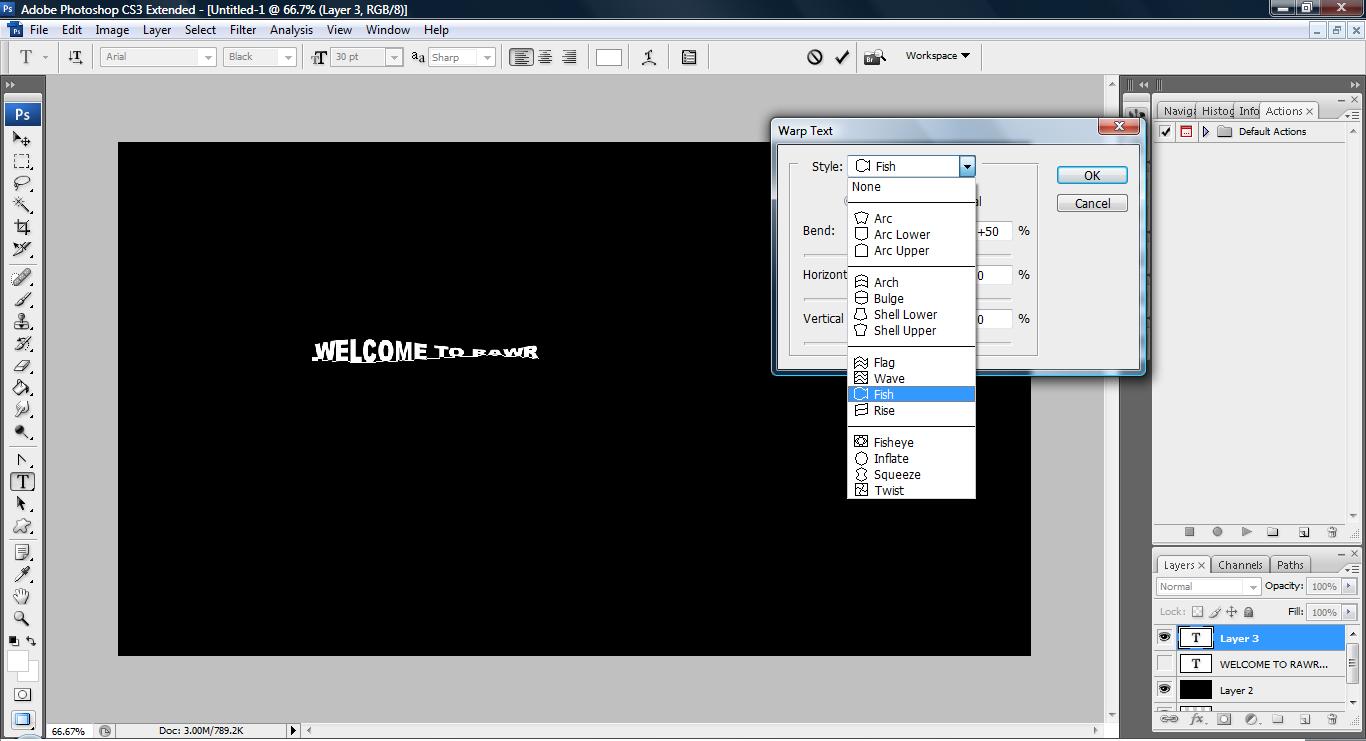Select the Brush tool

click(x=22, y=299)
